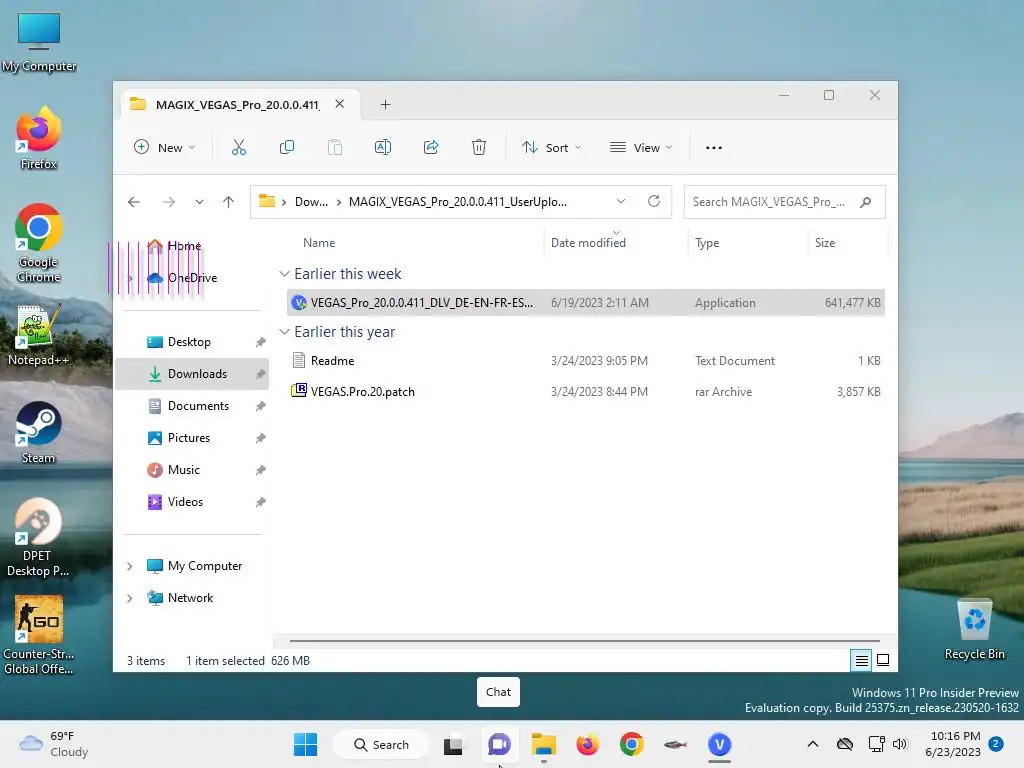The width and height of the screenshot is (1024, 768).
Task: Click the Rename icon in toolbar
Action: pyautogui.click(x=383, y=148)
